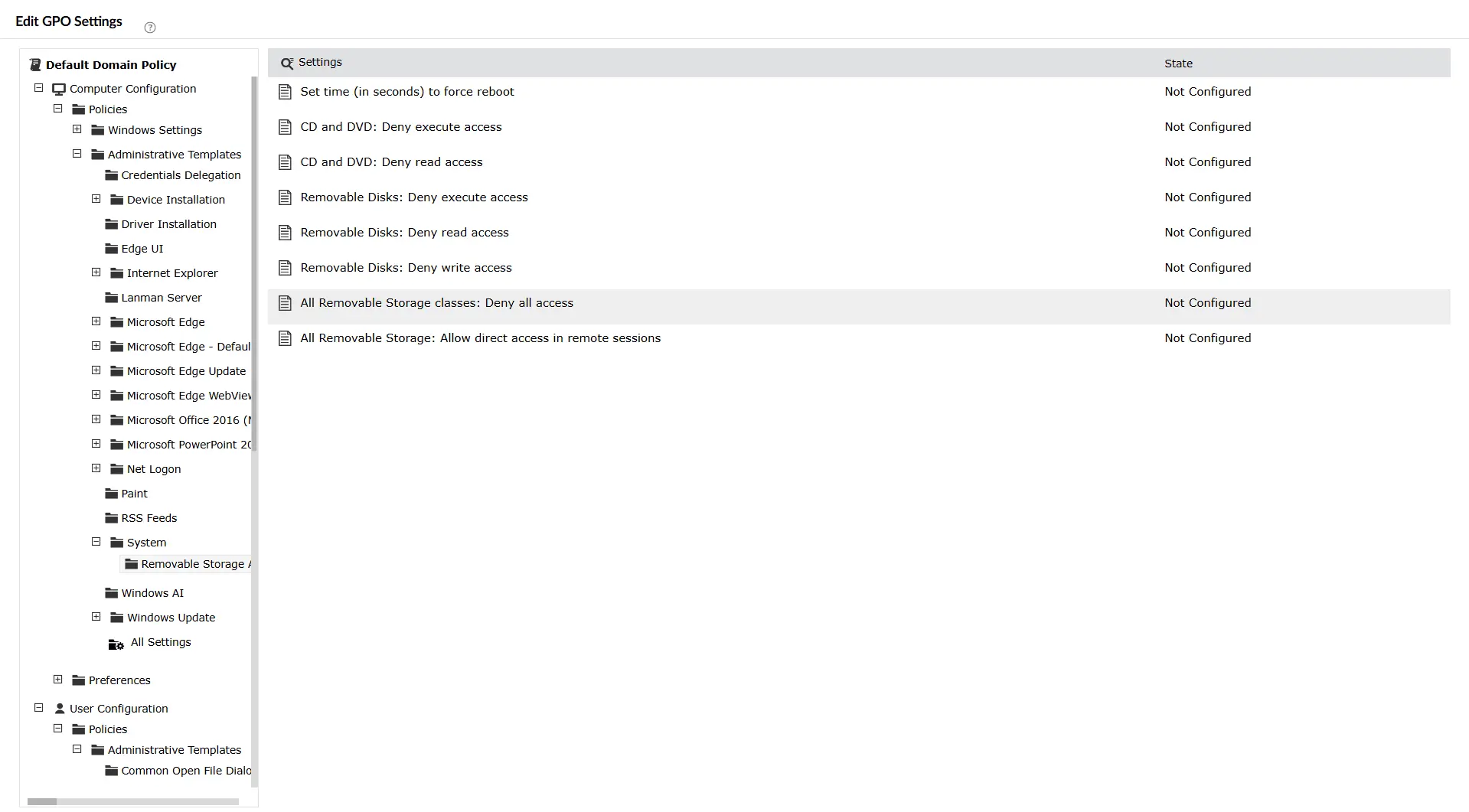Click the Removable Storage Access folder icon
Screen dimensions: 1469x812
pyautogui.click(x=132, y=564)
